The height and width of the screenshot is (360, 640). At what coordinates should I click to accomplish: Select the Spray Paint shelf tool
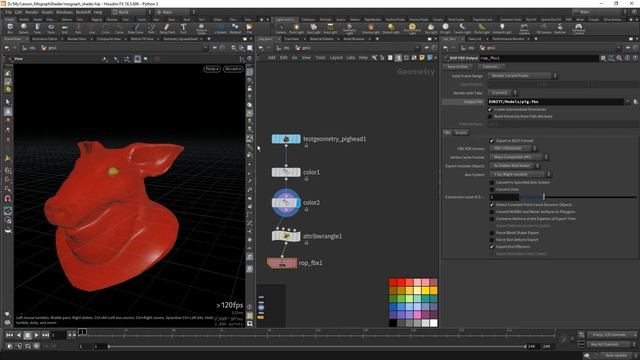(167, 28)
